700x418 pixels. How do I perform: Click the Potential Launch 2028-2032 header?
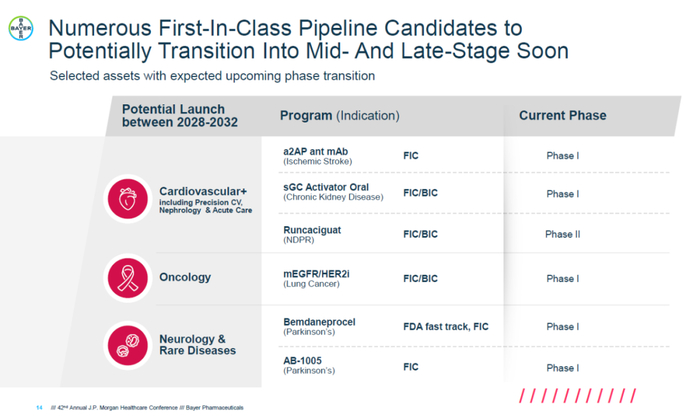[x=173, y=116]
